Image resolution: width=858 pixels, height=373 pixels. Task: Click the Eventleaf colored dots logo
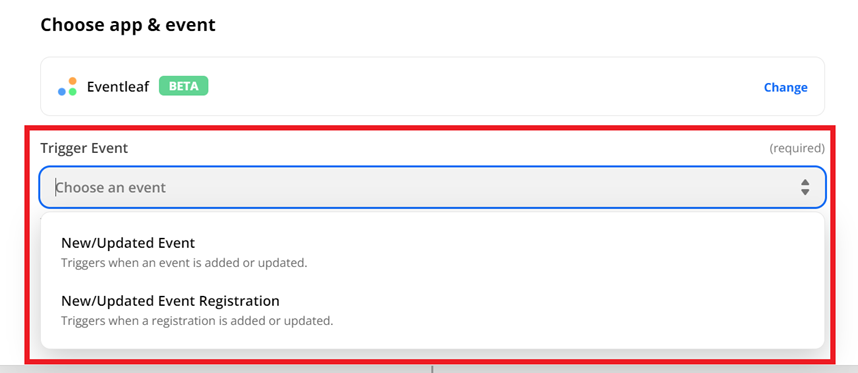click(x=68, y=86)
